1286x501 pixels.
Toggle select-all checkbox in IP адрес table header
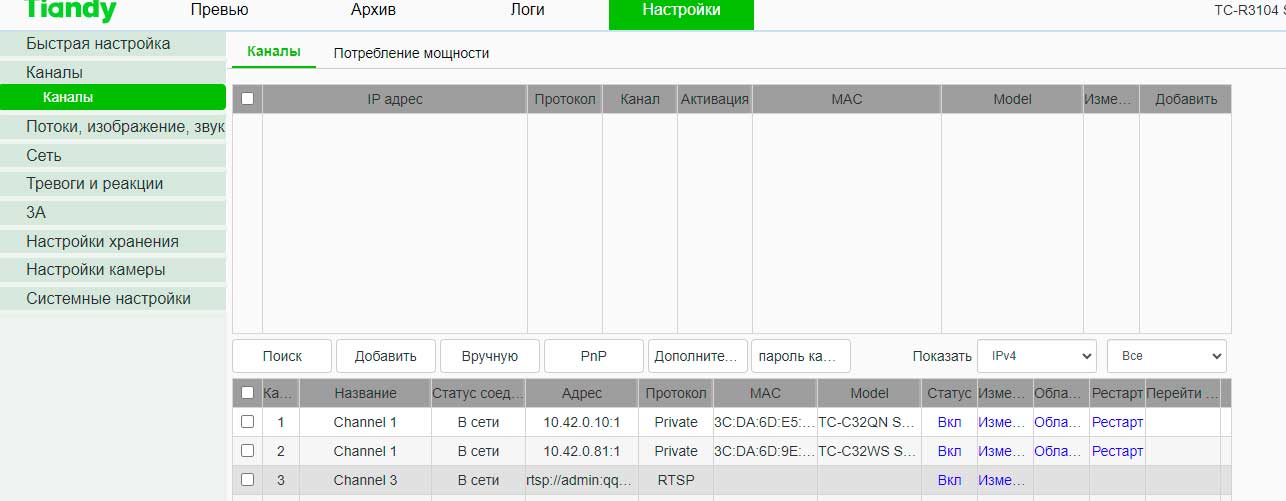coord(247,99)
